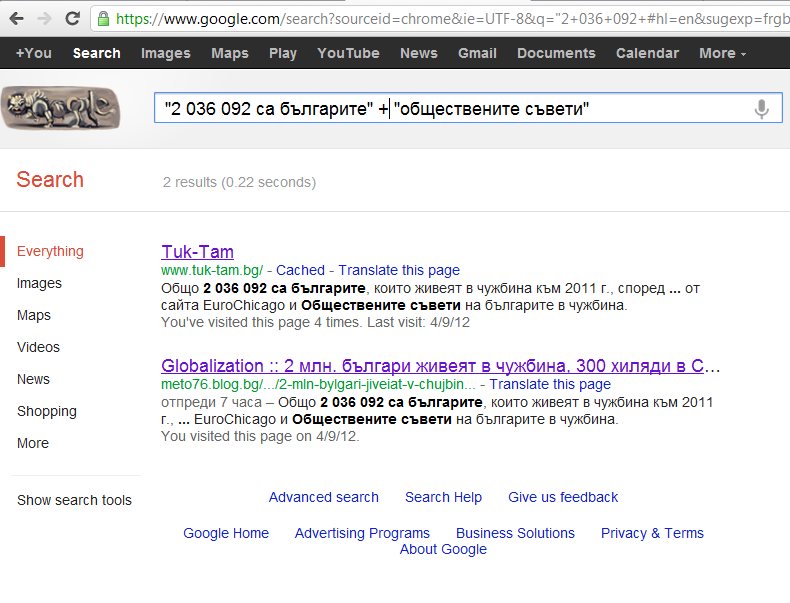Open Gmail from the top bar
The width and height of the screenshot is (790, 603).
[477, 53]
